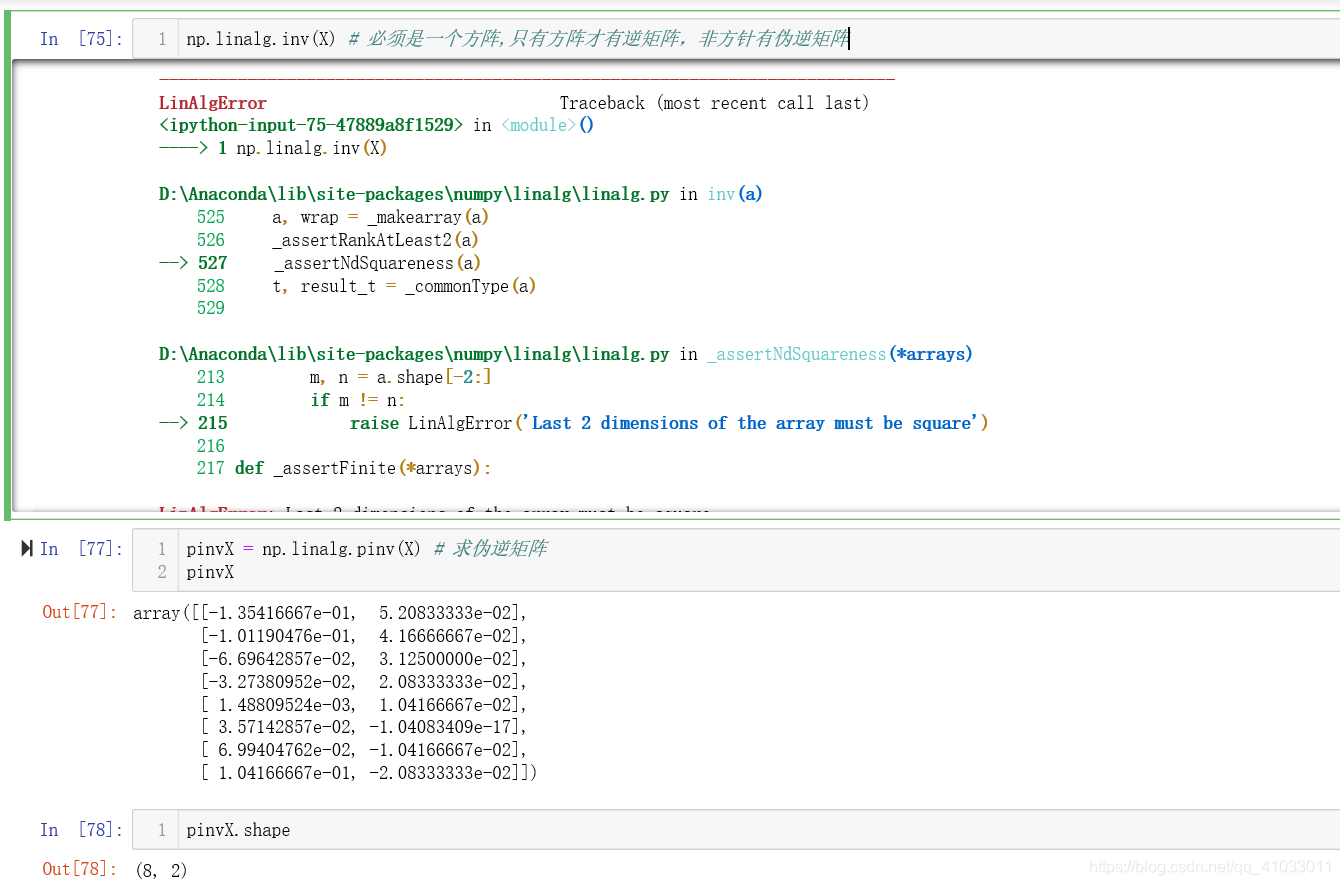Viewport: 1340px width, 885px height.
Task: Click traceback line 214 'if m != n:'
Action: tap(301, 400)
